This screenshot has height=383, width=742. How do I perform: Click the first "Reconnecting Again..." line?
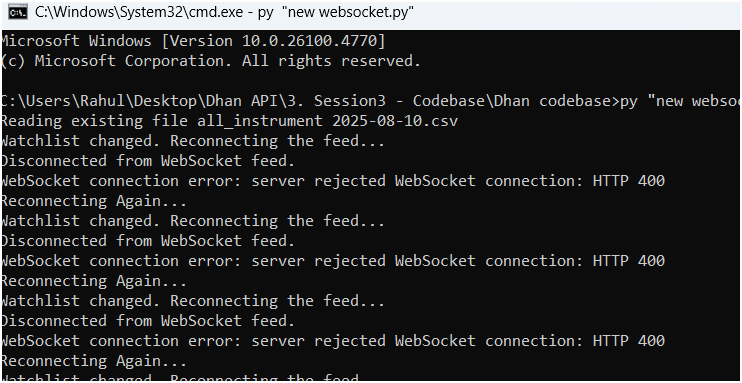94,201
